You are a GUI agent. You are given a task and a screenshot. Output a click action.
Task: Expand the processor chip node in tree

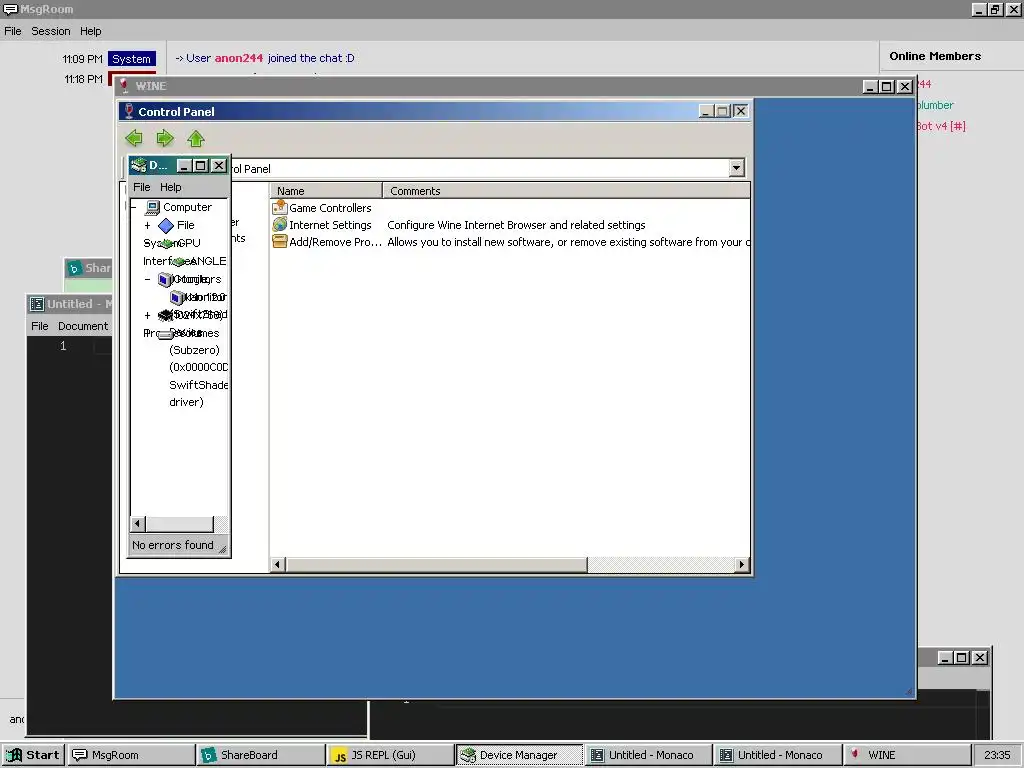click(x=147, y=315)
